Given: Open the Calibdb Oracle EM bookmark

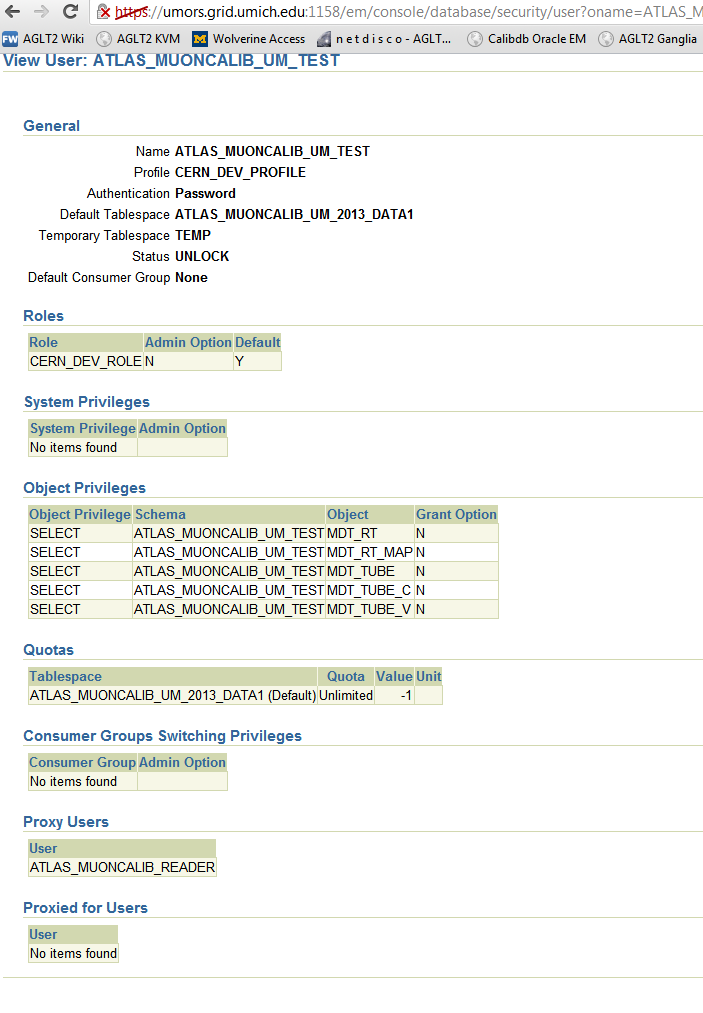Looking at the screenshot, I should click(527, 39).
